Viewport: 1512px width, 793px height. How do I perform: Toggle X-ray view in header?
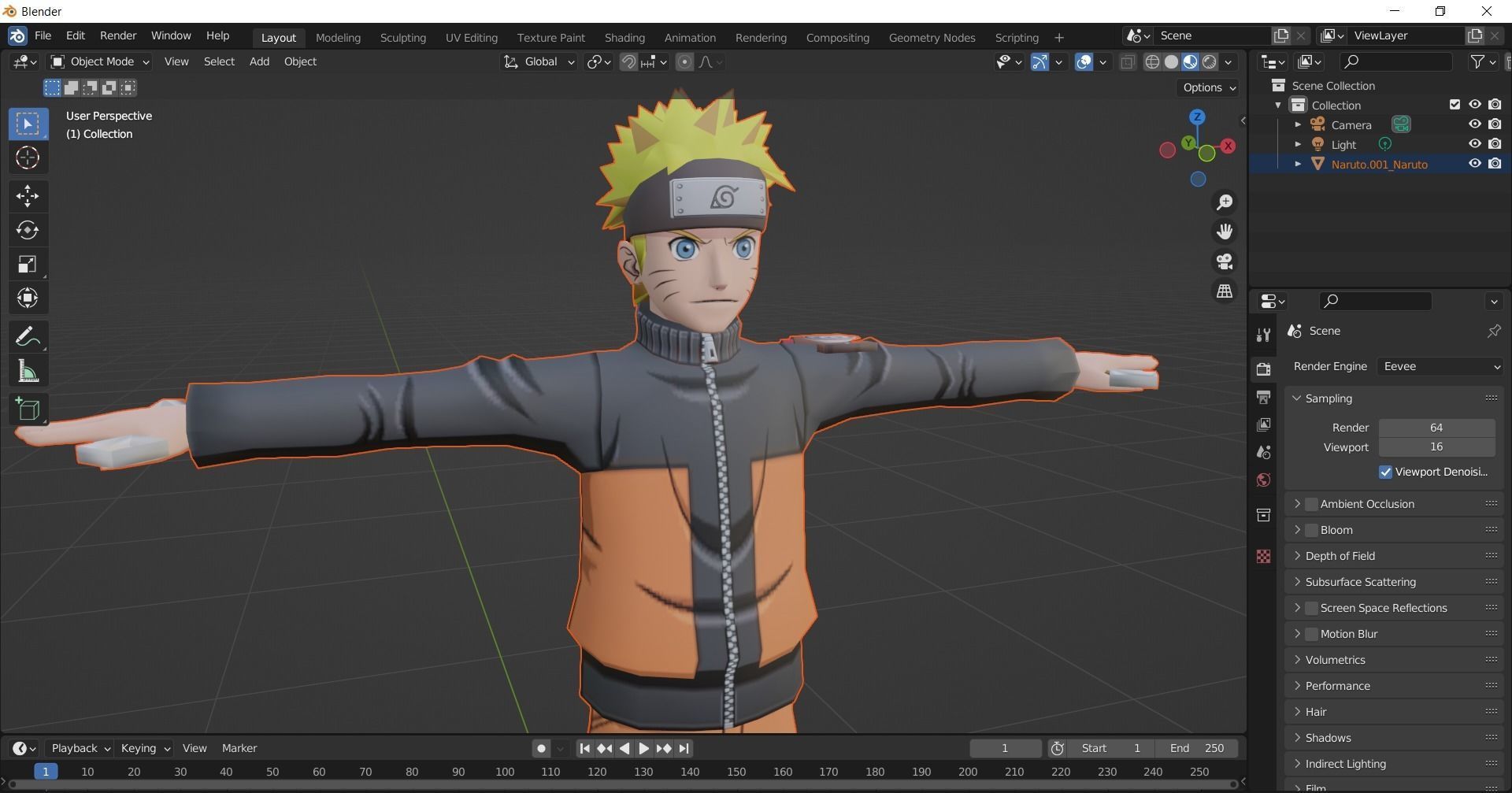[1128, 61]
